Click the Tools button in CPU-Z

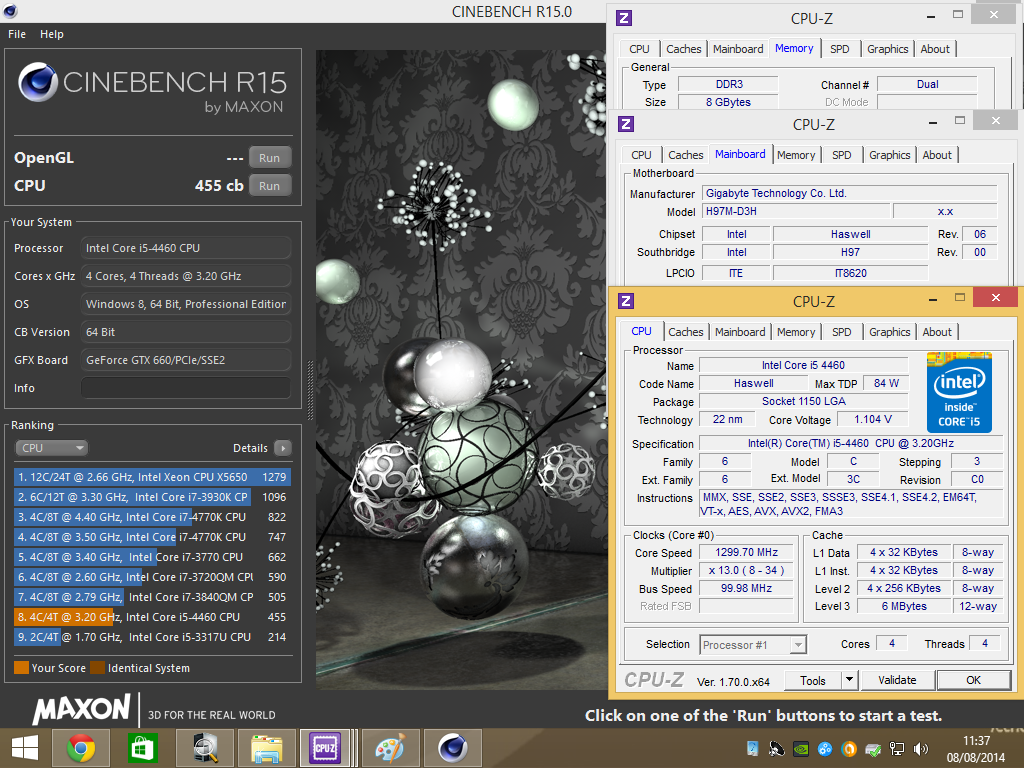(812, 680)
